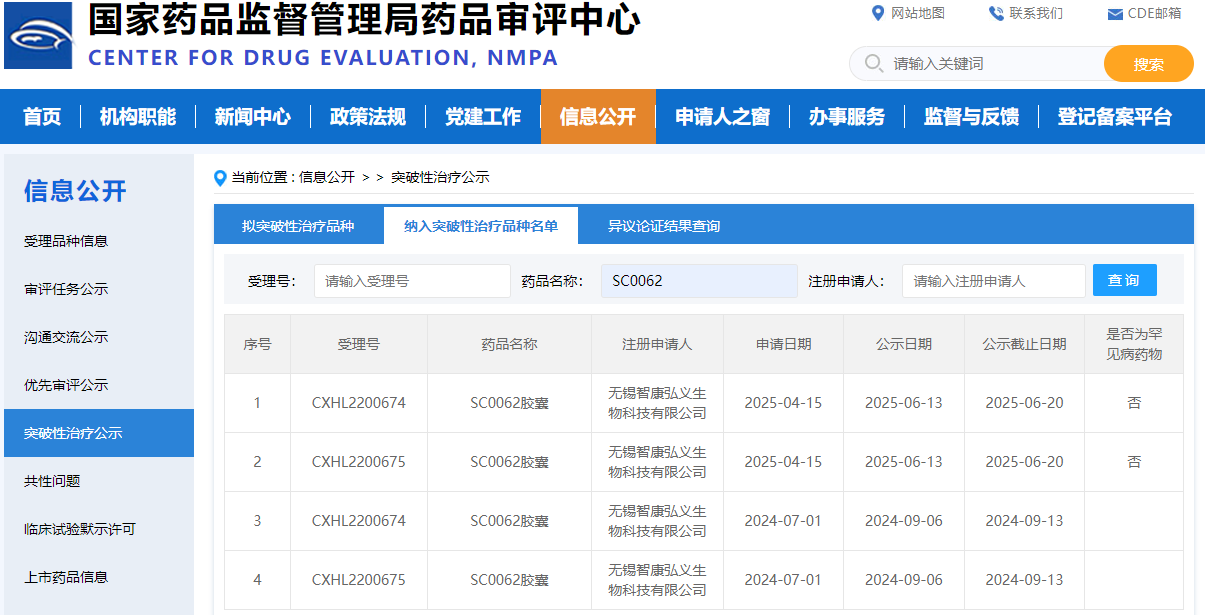The width and height of the screenshot is (1205, 615).
Task: Click the magnifier icon in search box
Action: (x=874, y=64)
